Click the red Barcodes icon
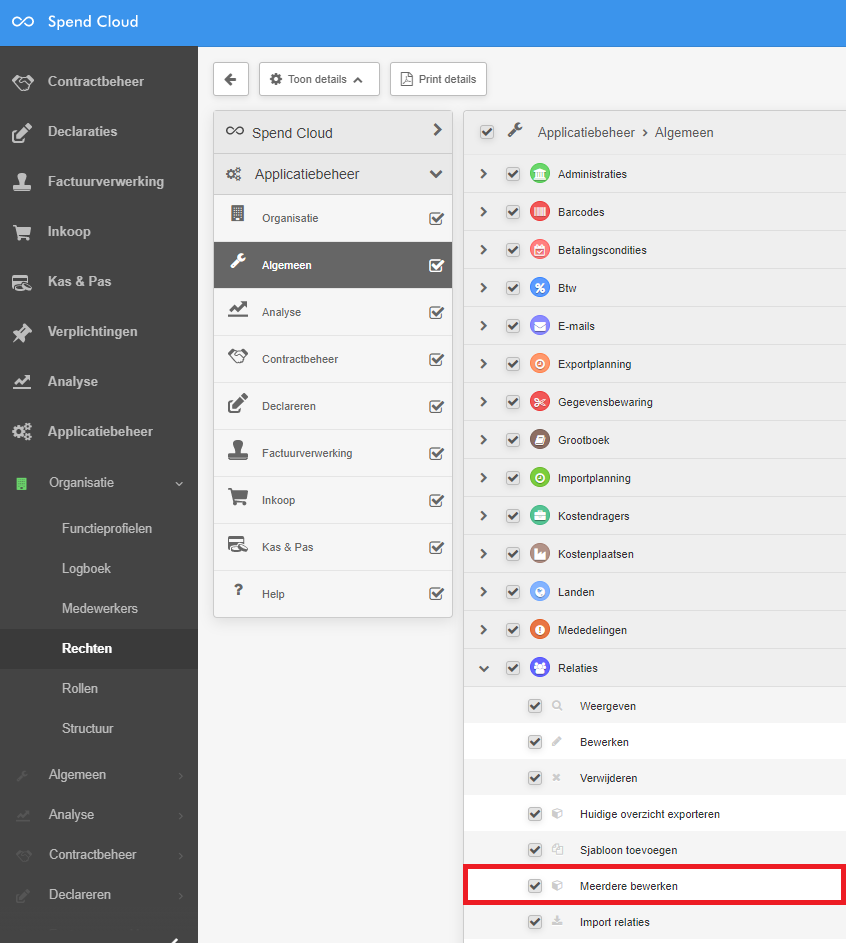The image size is (846, 943). tap(540, 212)
